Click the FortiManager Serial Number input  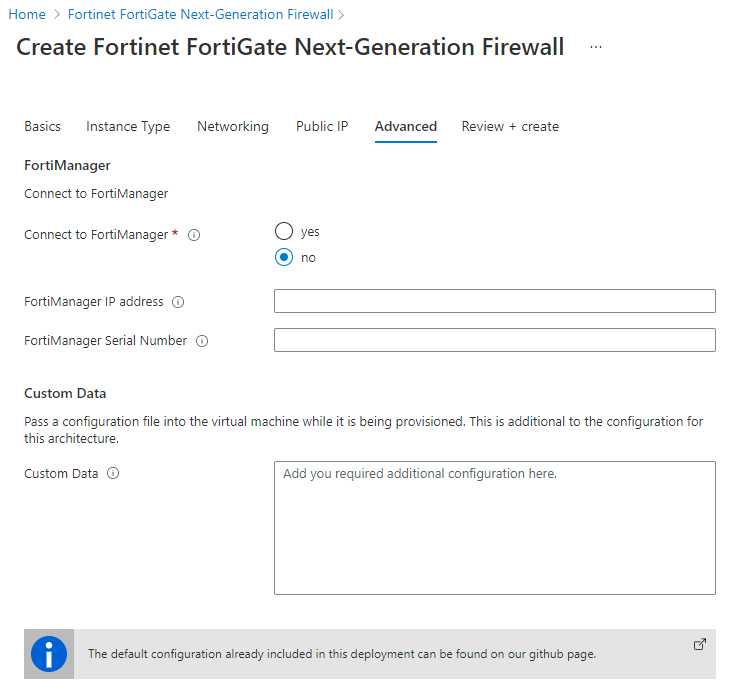[x=494, y=341]
